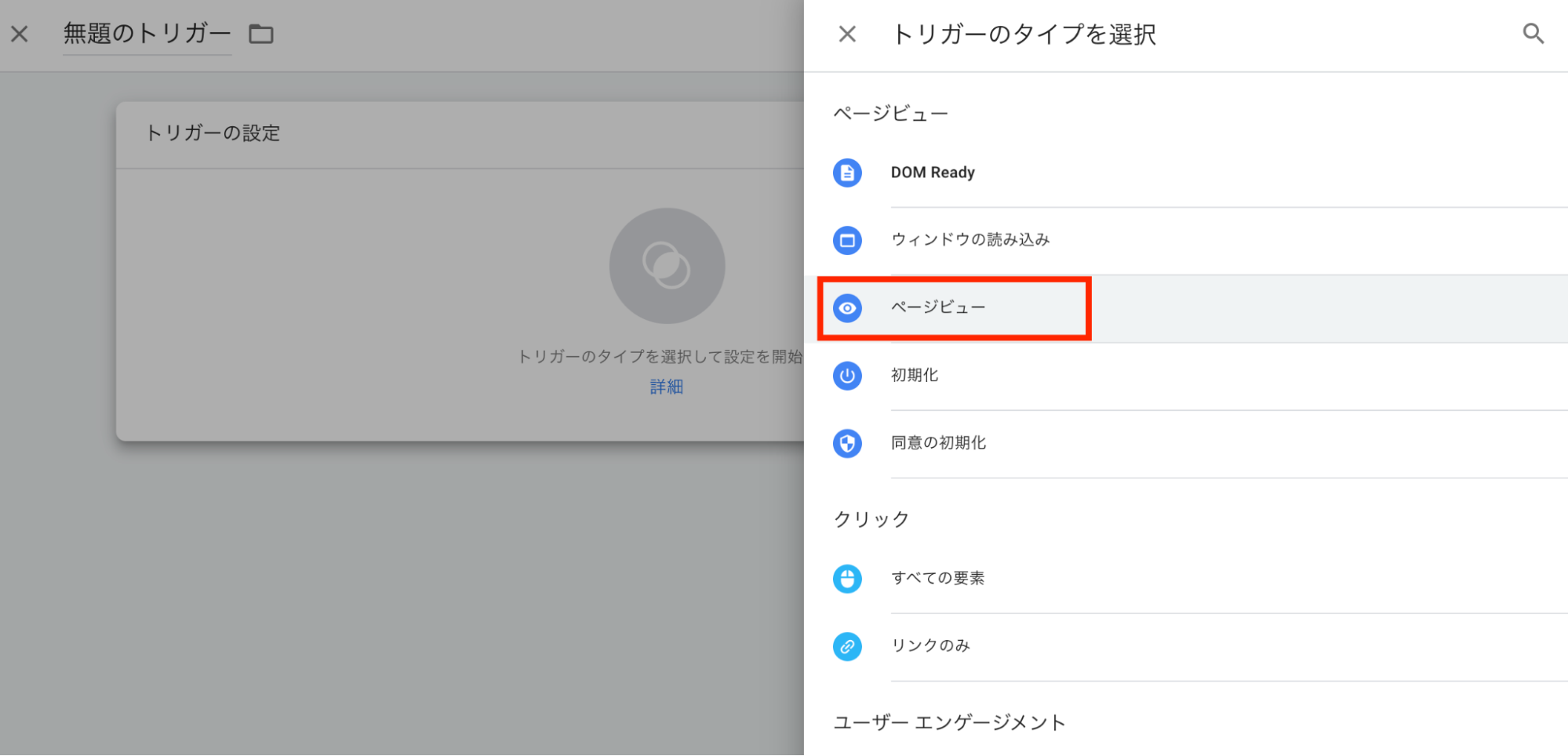The image size is (1568, 756).
Task: Edit the 無題のトリガー name field
Action: 147,34
